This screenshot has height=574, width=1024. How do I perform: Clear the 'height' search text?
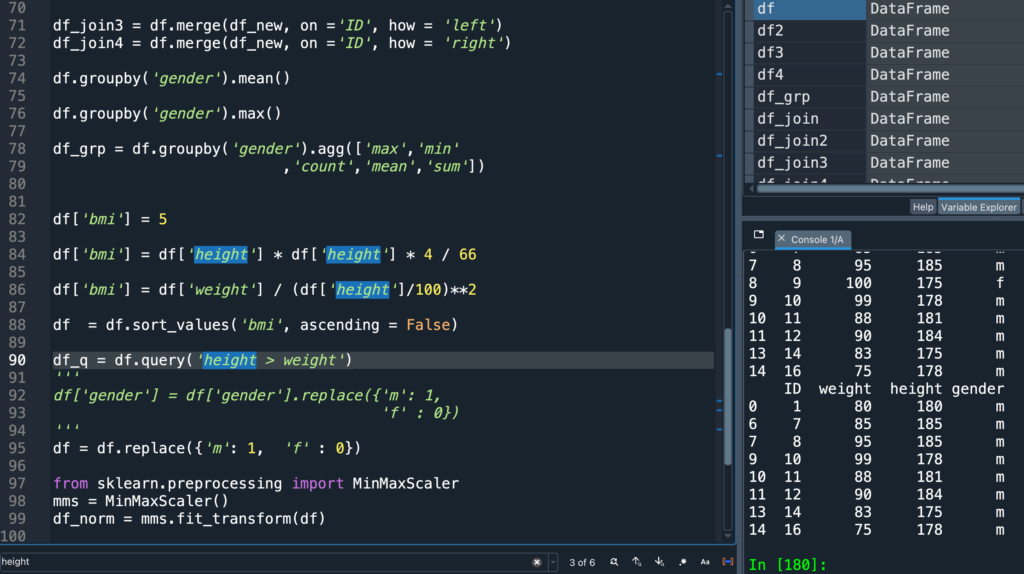click(537, 562)
